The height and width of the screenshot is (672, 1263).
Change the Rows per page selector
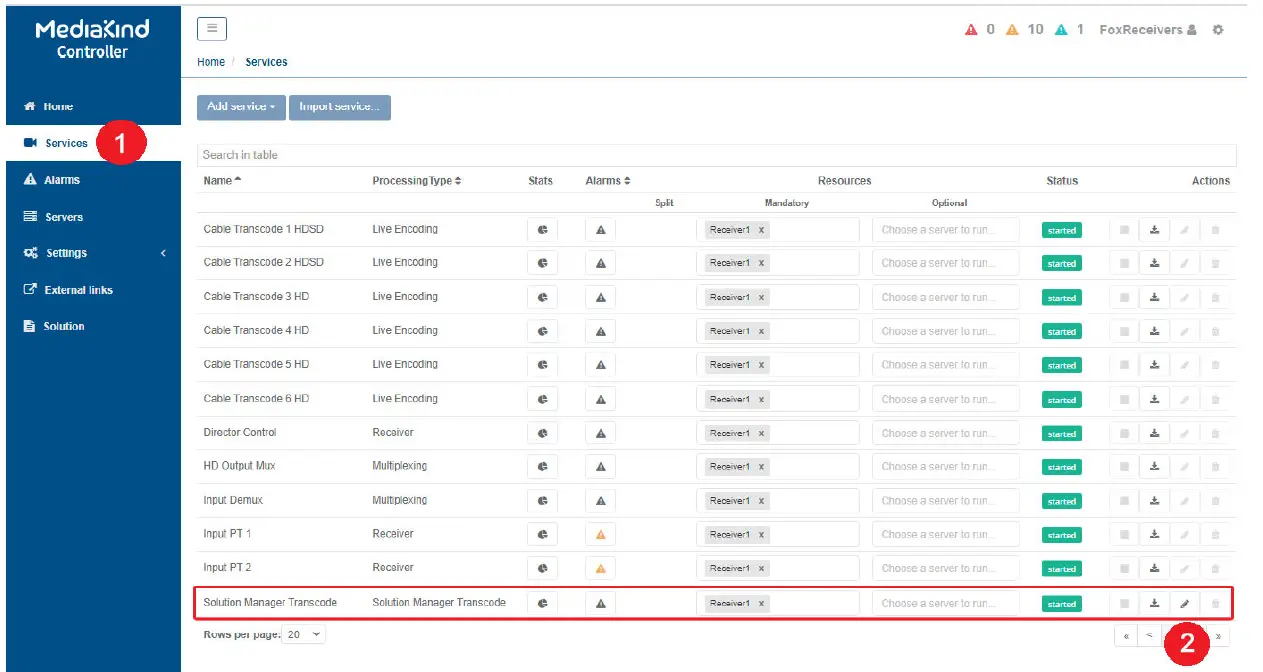pyautogui.click(x=304, y=635)
